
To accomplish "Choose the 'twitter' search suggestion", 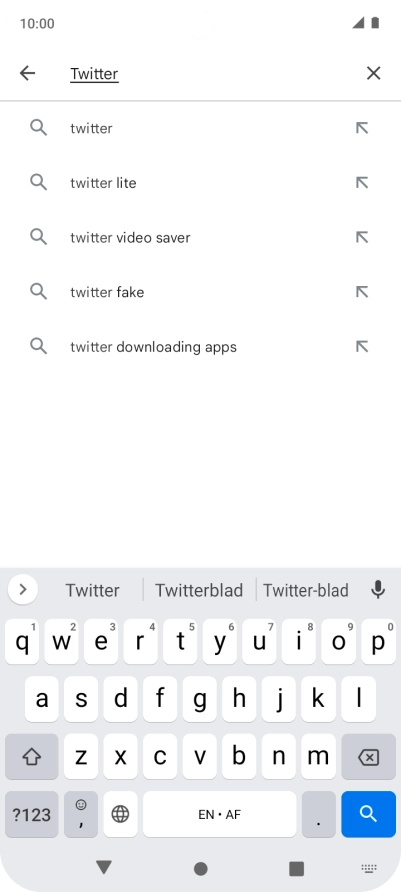I will pyautogui.click(x=200, y=128).
